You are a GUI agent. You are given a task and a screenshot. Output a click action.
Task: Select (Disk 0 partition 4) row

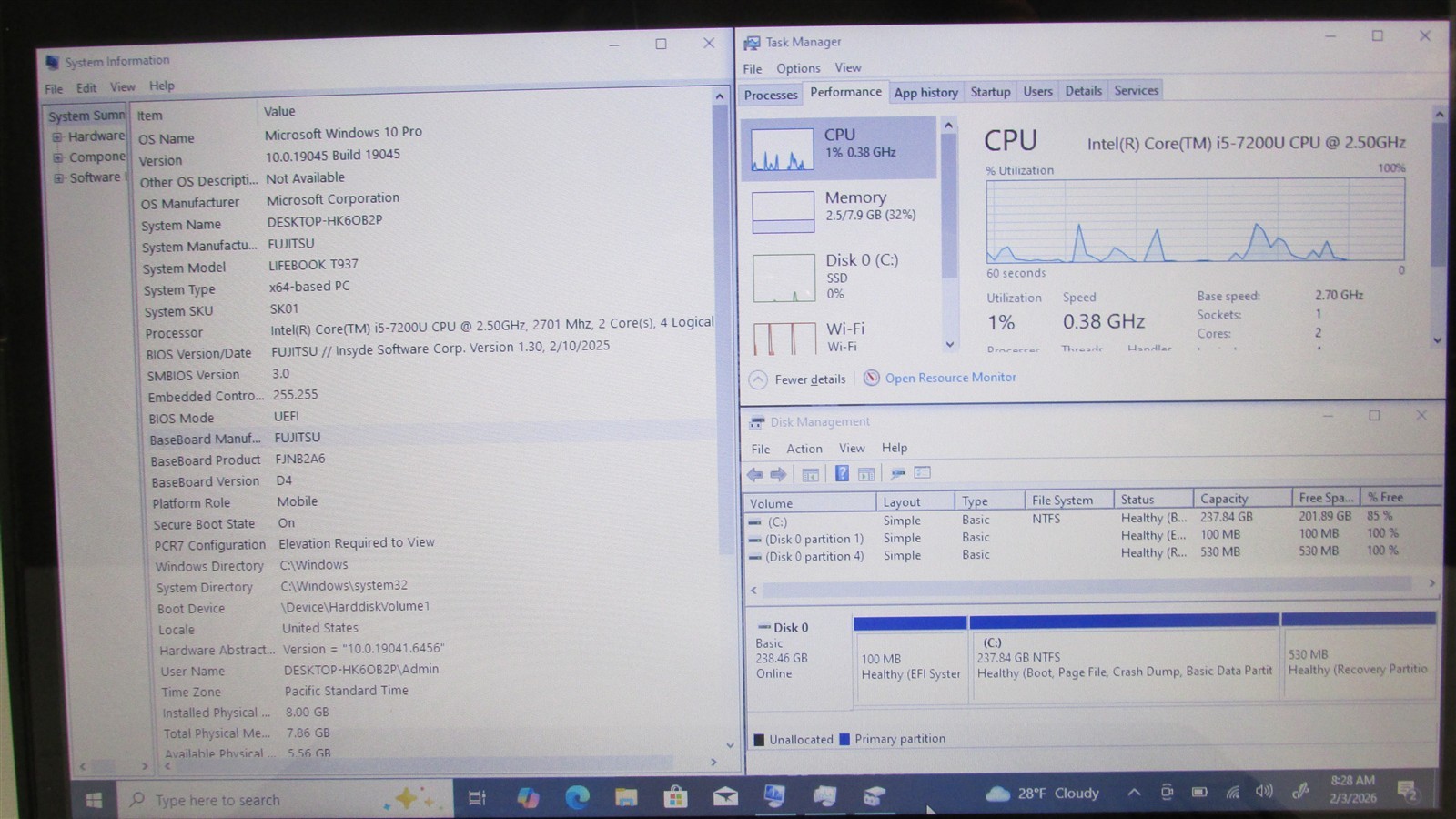[1092, 553]
